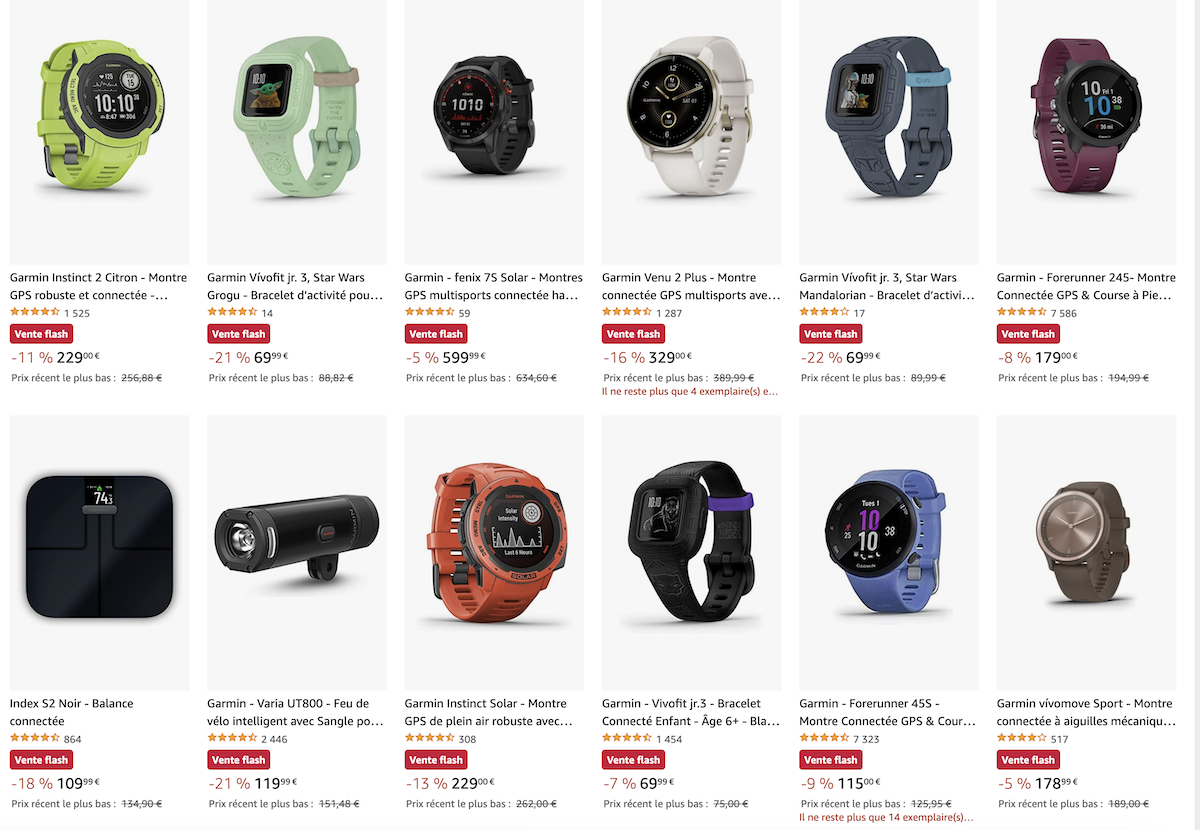The image size is (1200, 830).
Task: Open the 7 323 reviews for Forerunner 45S
Action: (866, 739)
